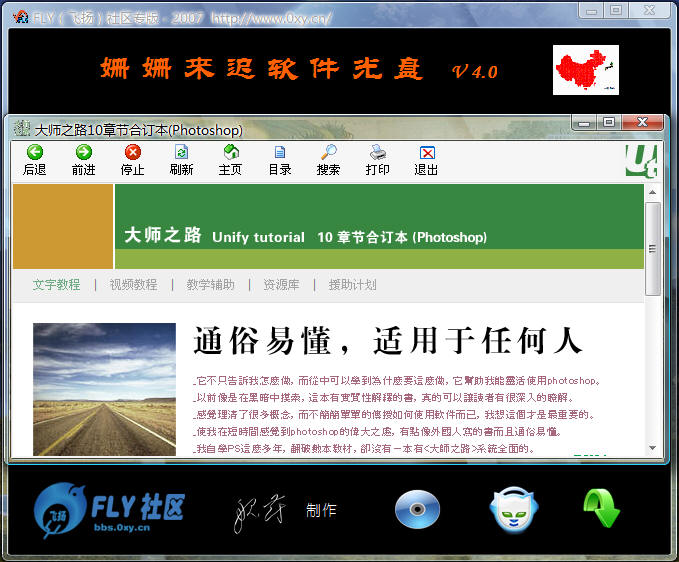The image size is (679, 562).
Task: Click the FLY window title bar icon
Action: point(20,17)
